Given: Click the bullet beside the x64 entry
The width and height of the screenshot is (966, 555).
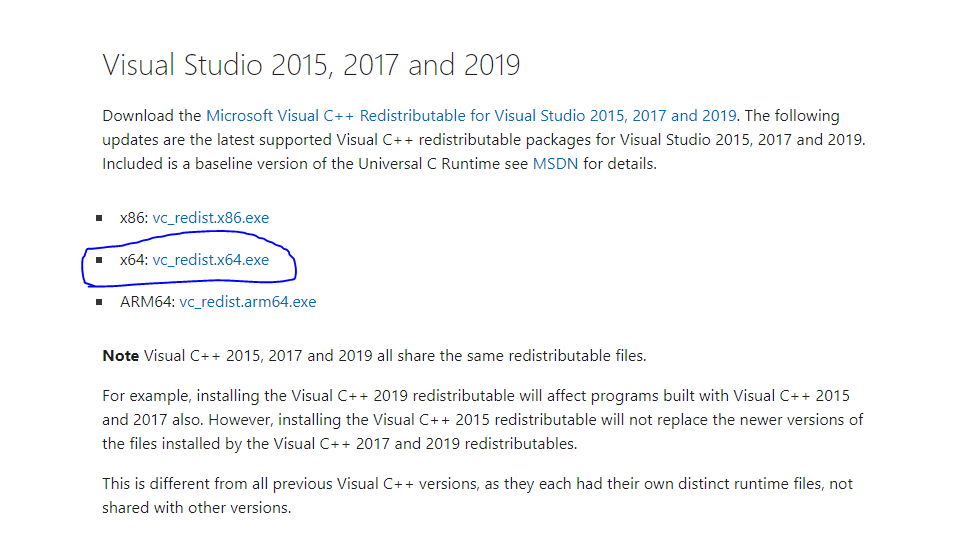Looking at the screenshot, I should coord(99,260).
